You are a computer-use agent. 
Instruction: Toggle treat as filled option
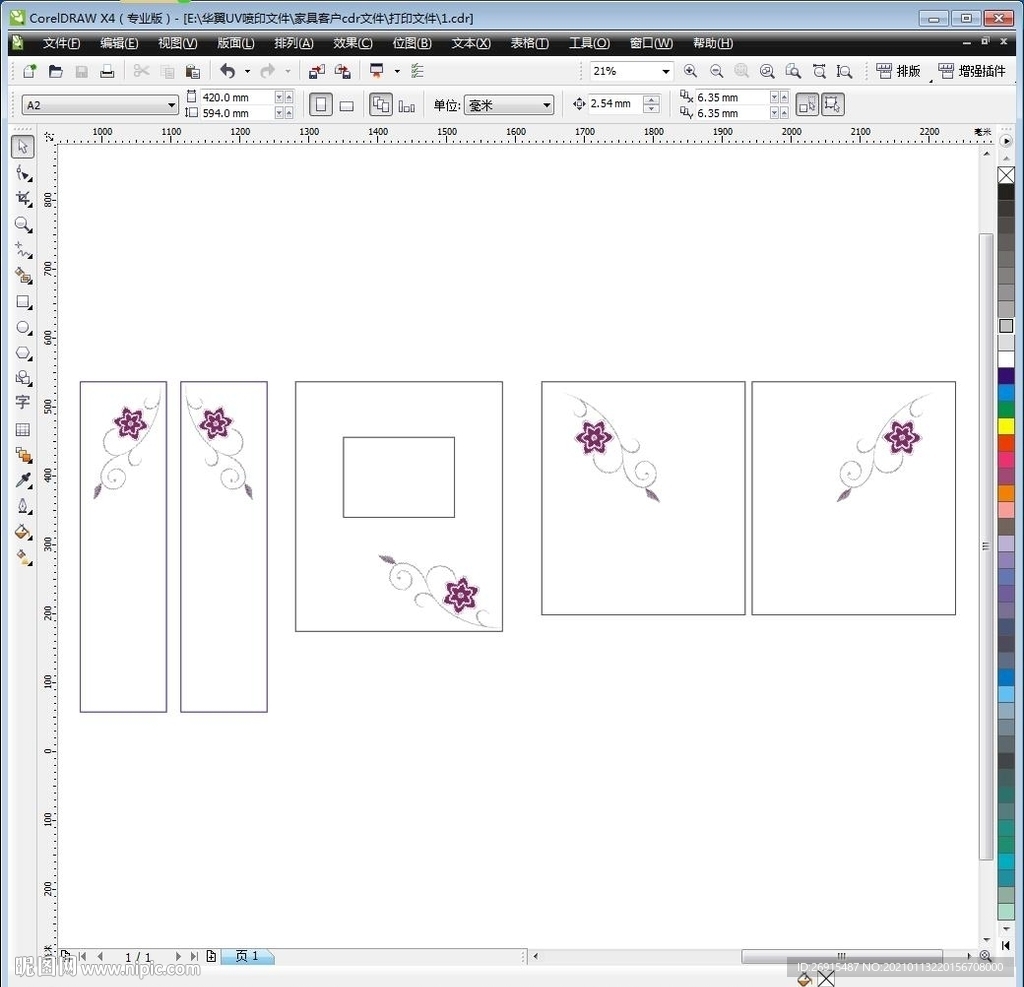(807, 105)
